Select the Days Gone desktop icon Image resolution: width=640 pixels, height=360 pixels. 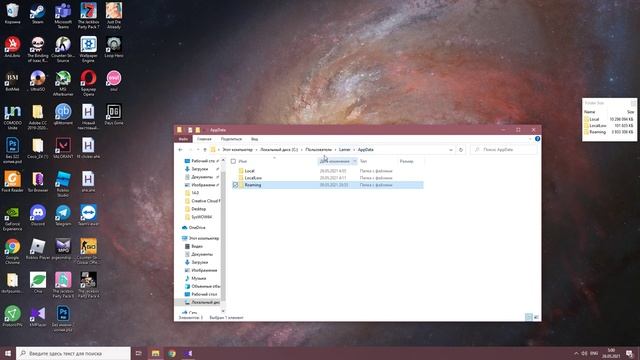tap(113, 114)
